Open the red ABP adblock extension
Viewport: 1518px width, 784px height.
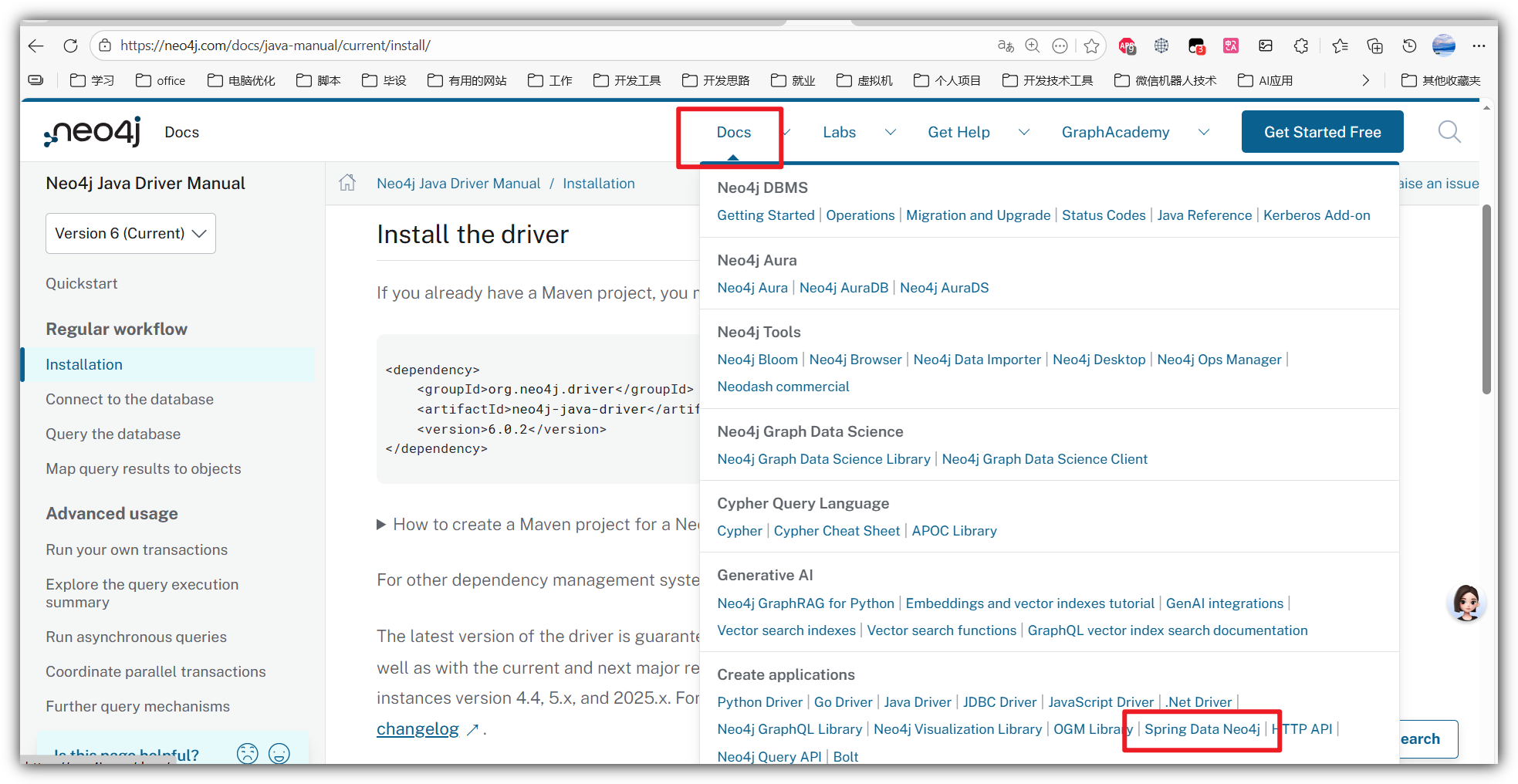(x=1127, y=46)
